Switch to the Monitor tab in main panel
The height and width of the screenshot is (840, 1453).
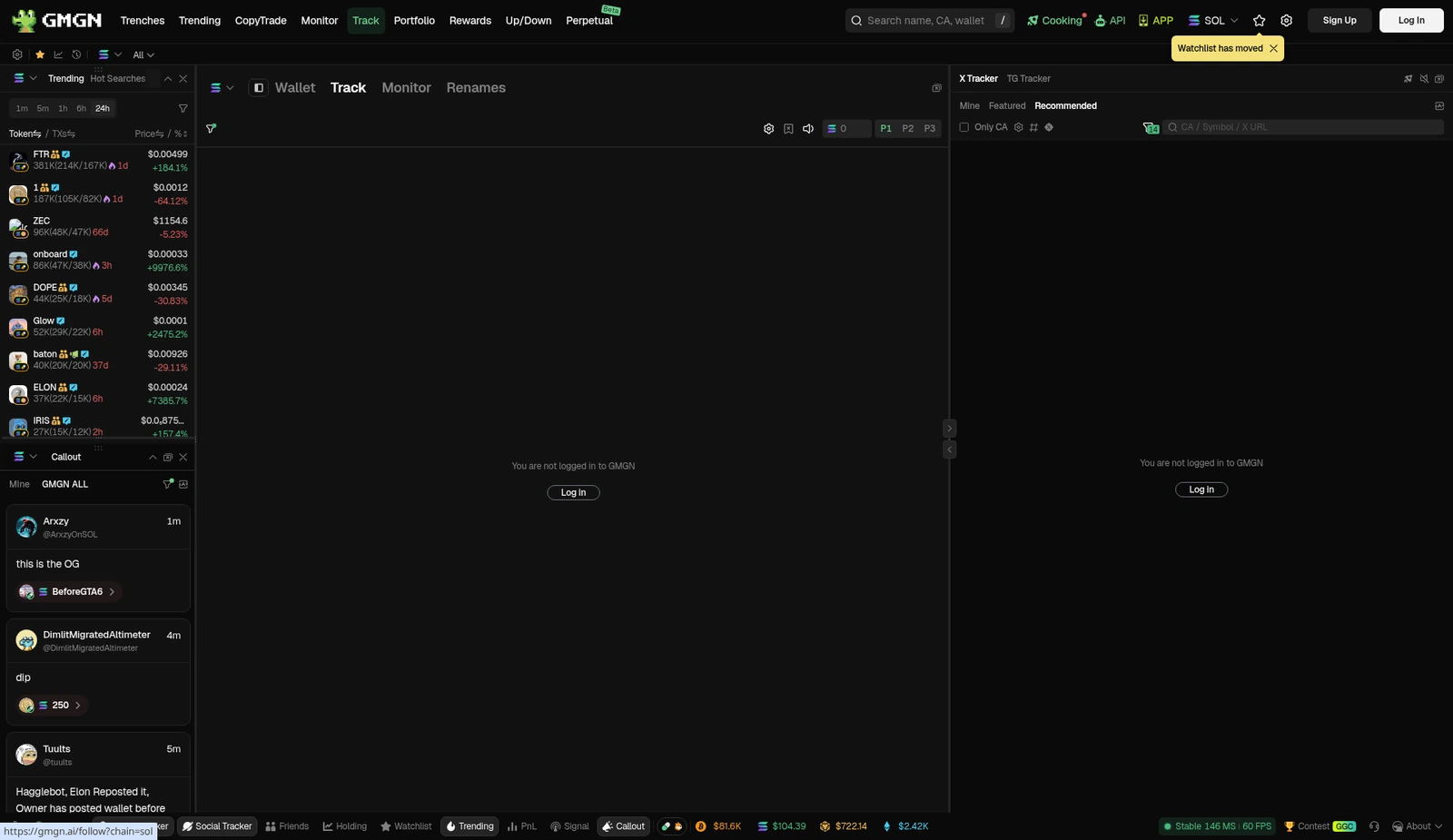coord(406,88)
